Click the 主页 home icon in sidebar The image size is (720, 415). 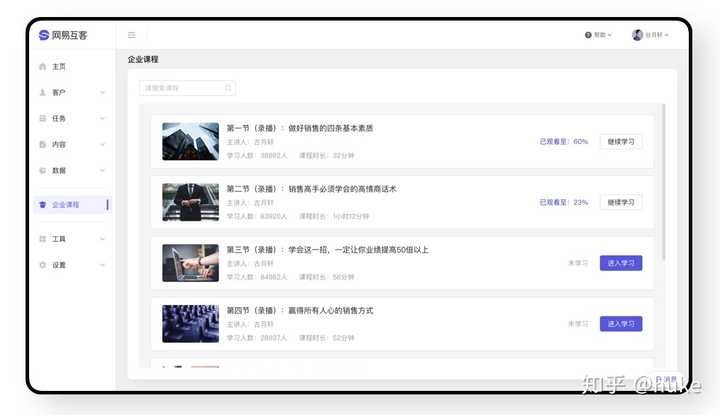coord(43,67)
